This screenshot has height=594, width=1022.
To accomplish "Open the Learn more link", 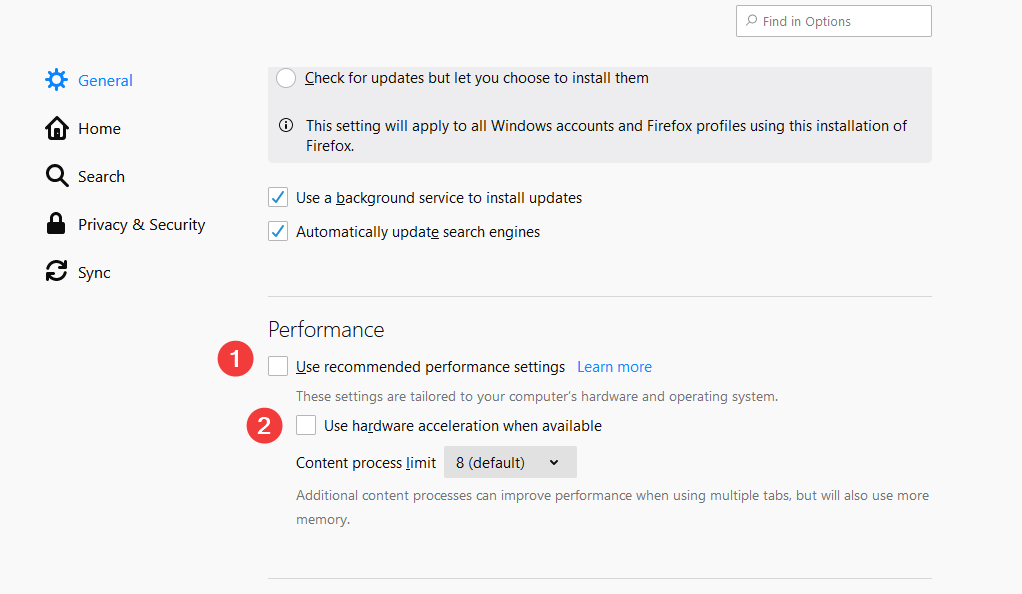I will coord(615,367).
